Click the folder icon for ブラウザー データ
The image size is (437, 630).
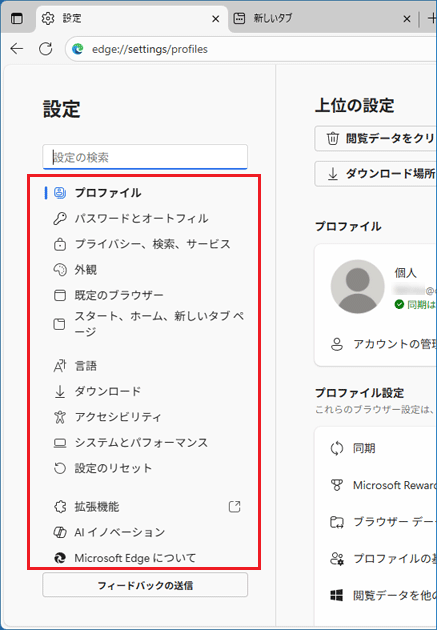click(x=337, y=522)
